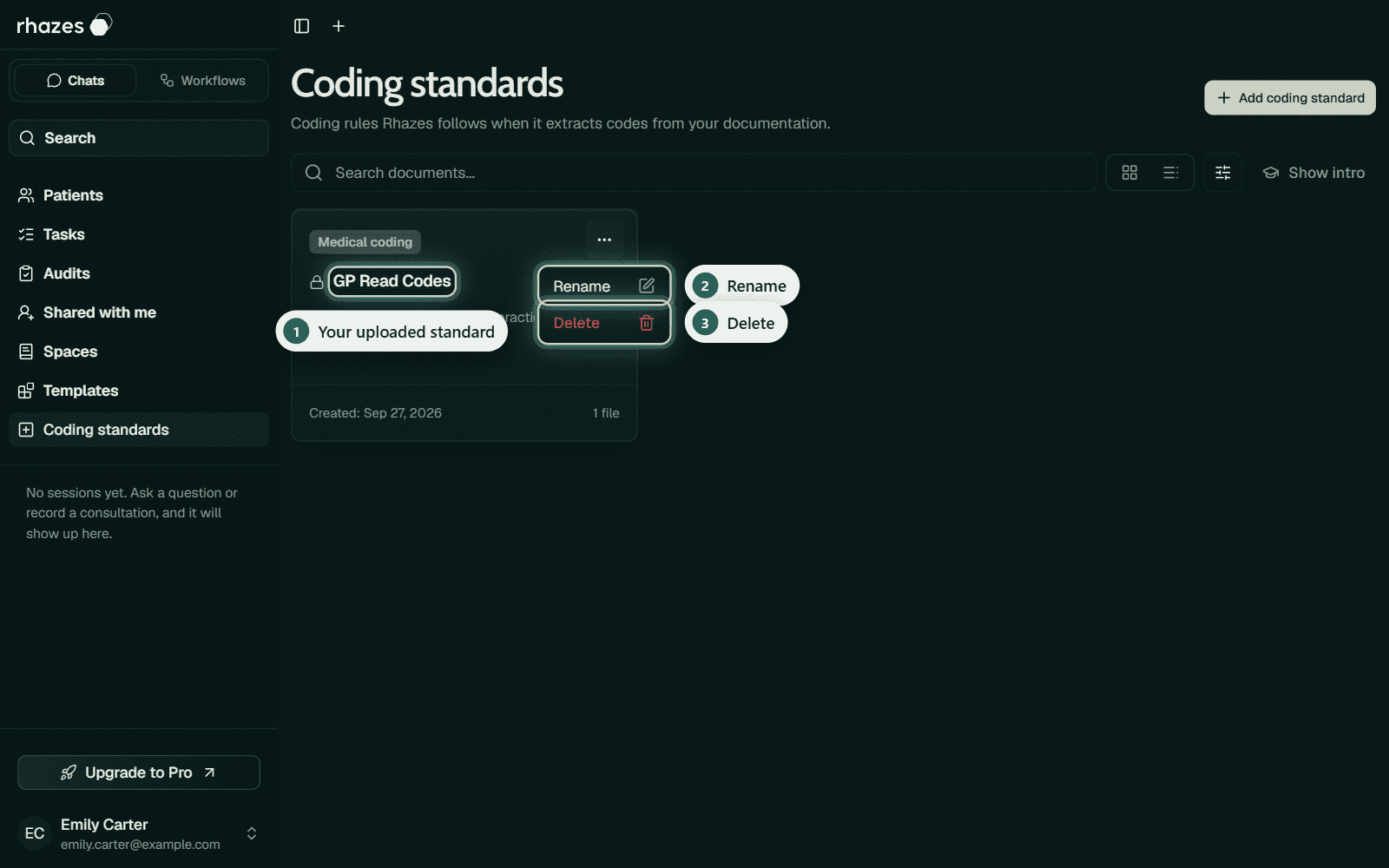Click the Created: Sep 27, 2026 text
Viewport: 1389px width, 868px height.
(375, 413)
